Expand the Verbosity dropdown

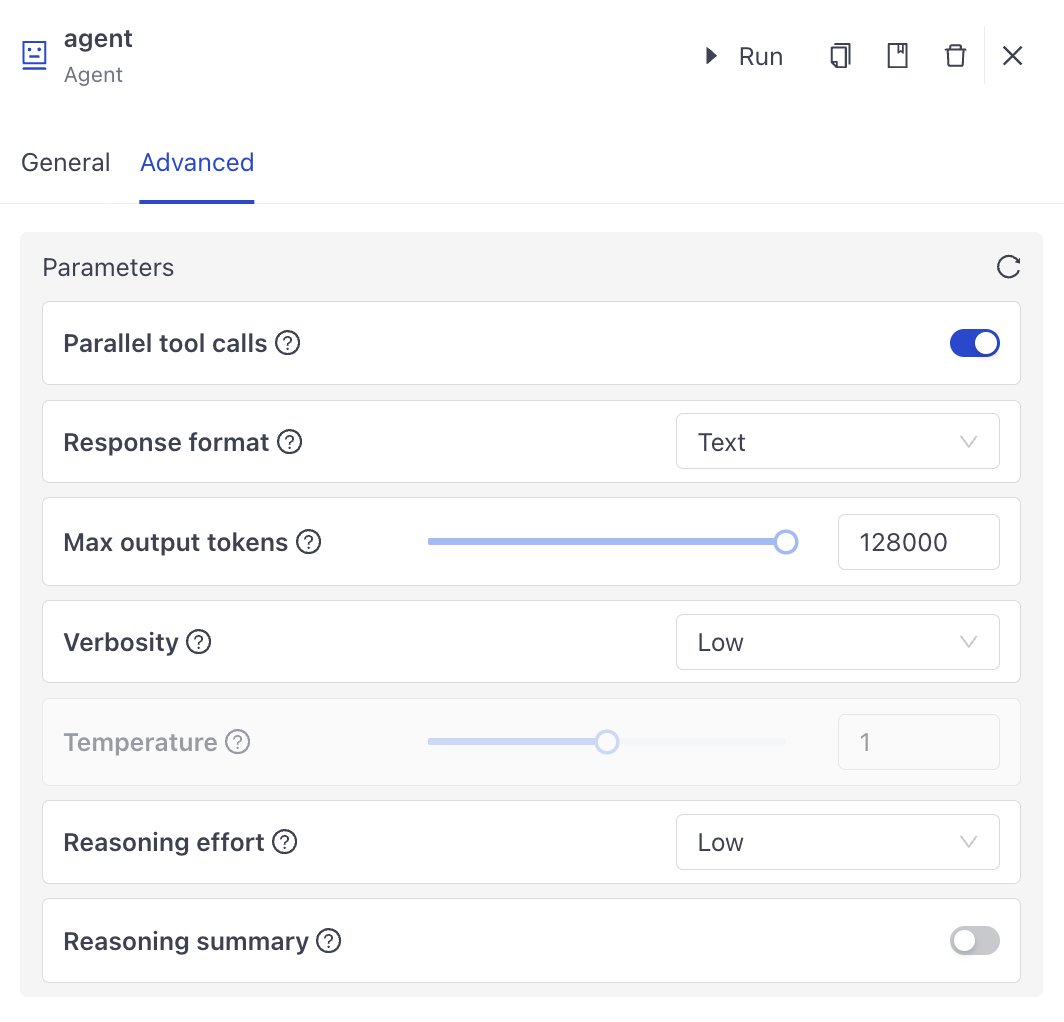[837, 642]
